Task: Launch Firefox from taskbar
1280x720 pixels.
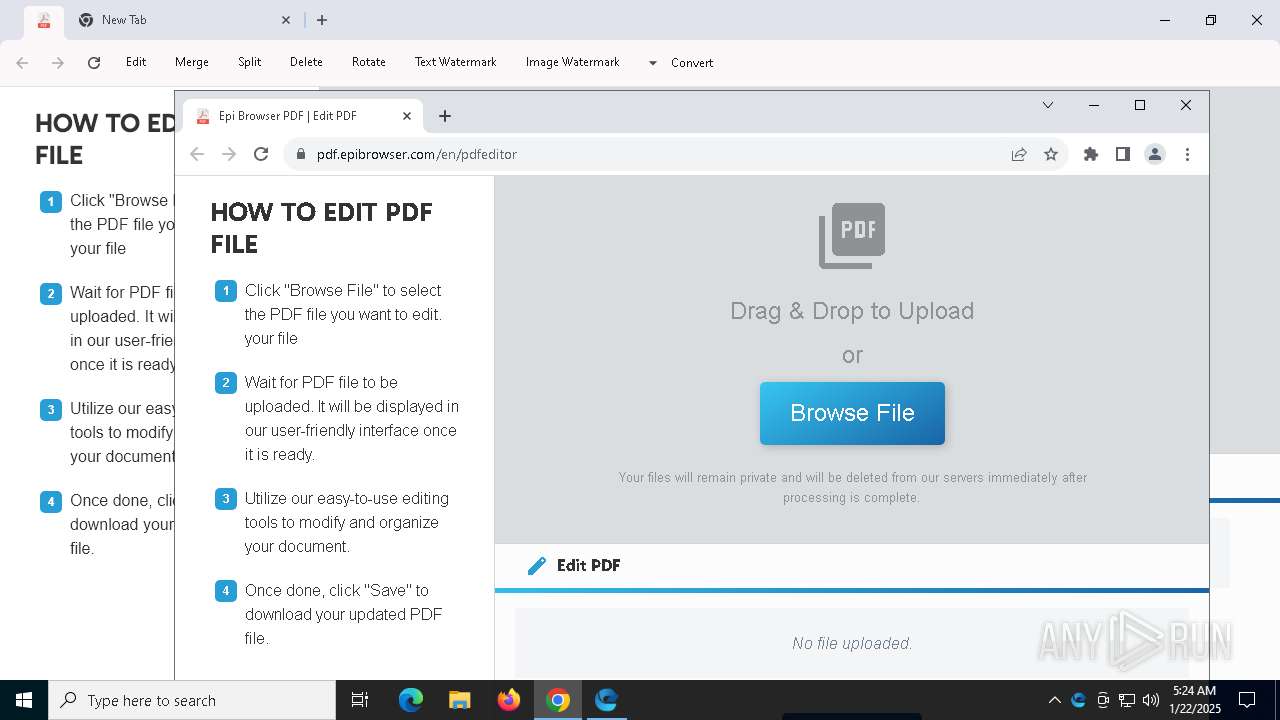Action: (509, 700)
